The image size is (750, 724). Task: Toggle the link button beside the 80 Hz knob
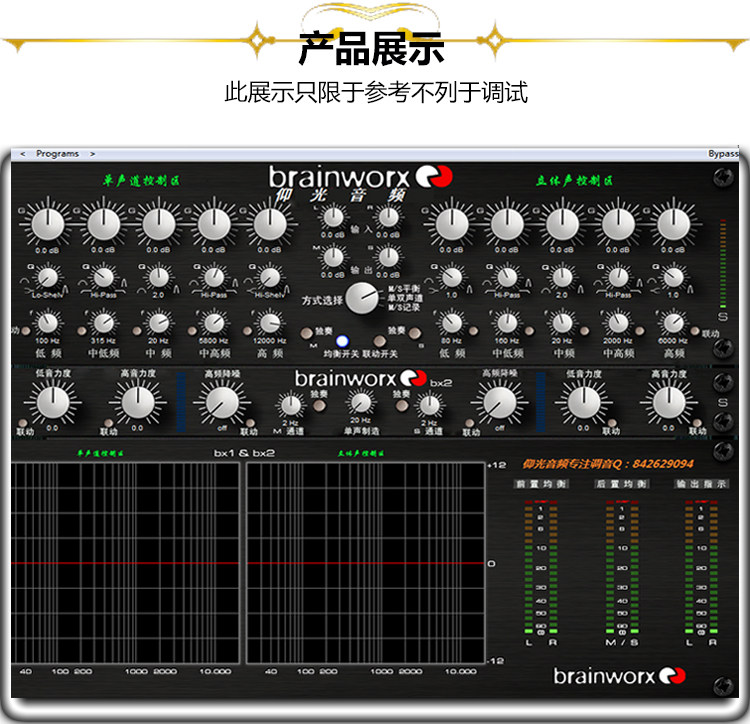(x=474, y=331)
